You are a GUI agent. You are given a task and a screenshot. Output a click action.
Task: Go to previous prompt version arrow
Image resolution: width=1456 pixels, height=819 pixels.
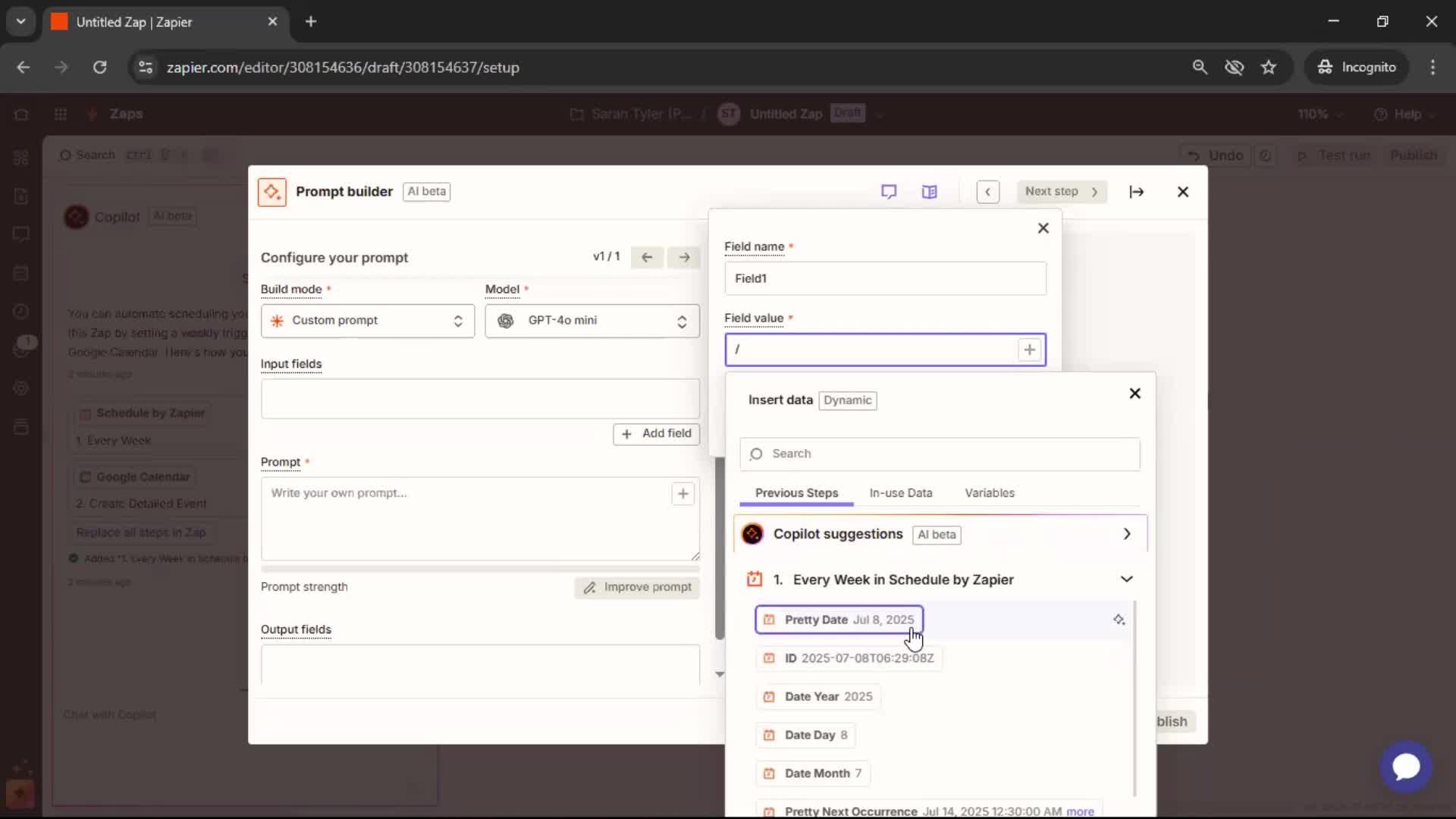coord(647,257)
